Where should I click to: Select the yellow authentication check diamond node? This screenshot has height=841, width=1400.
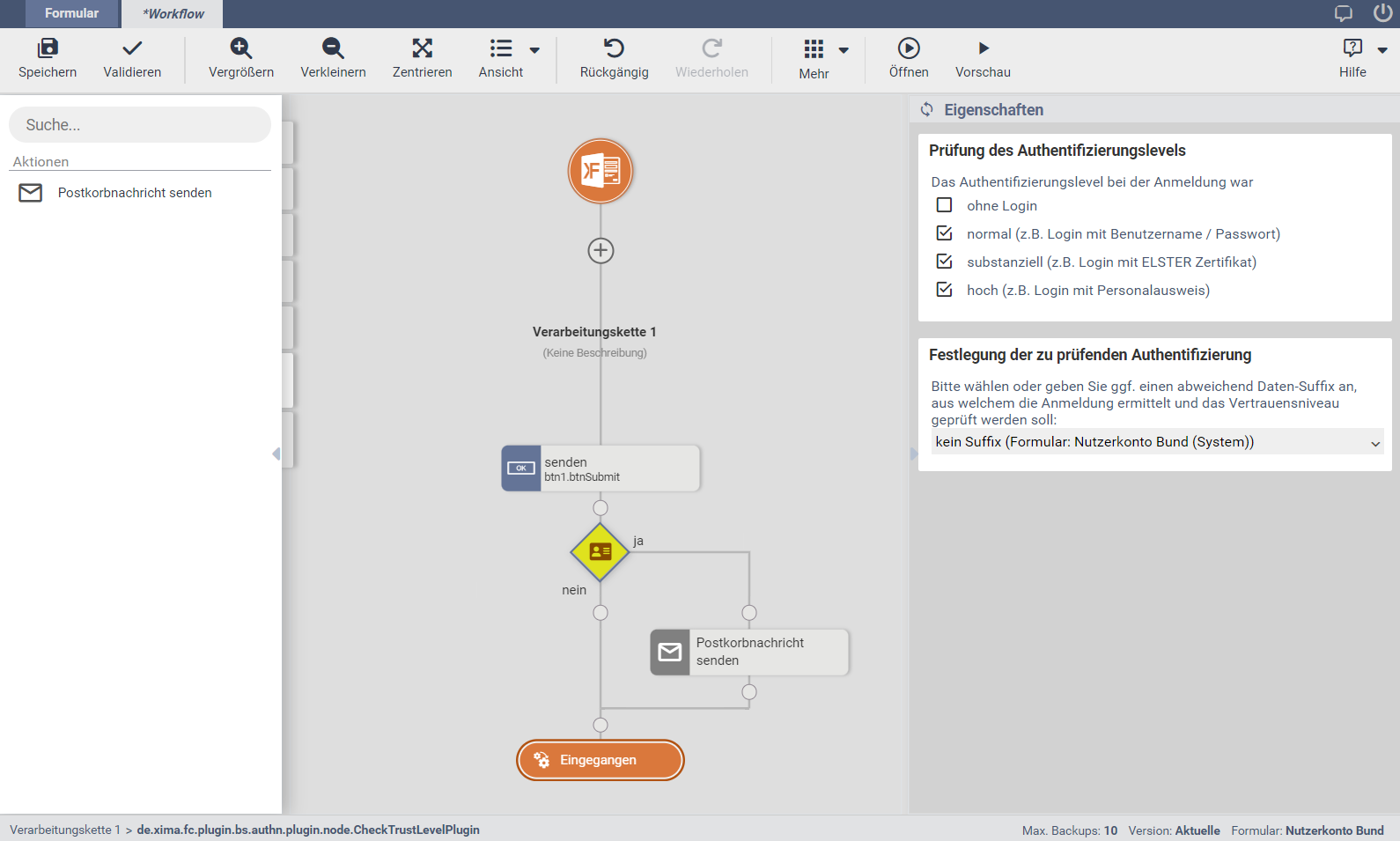tap(600, 552)
